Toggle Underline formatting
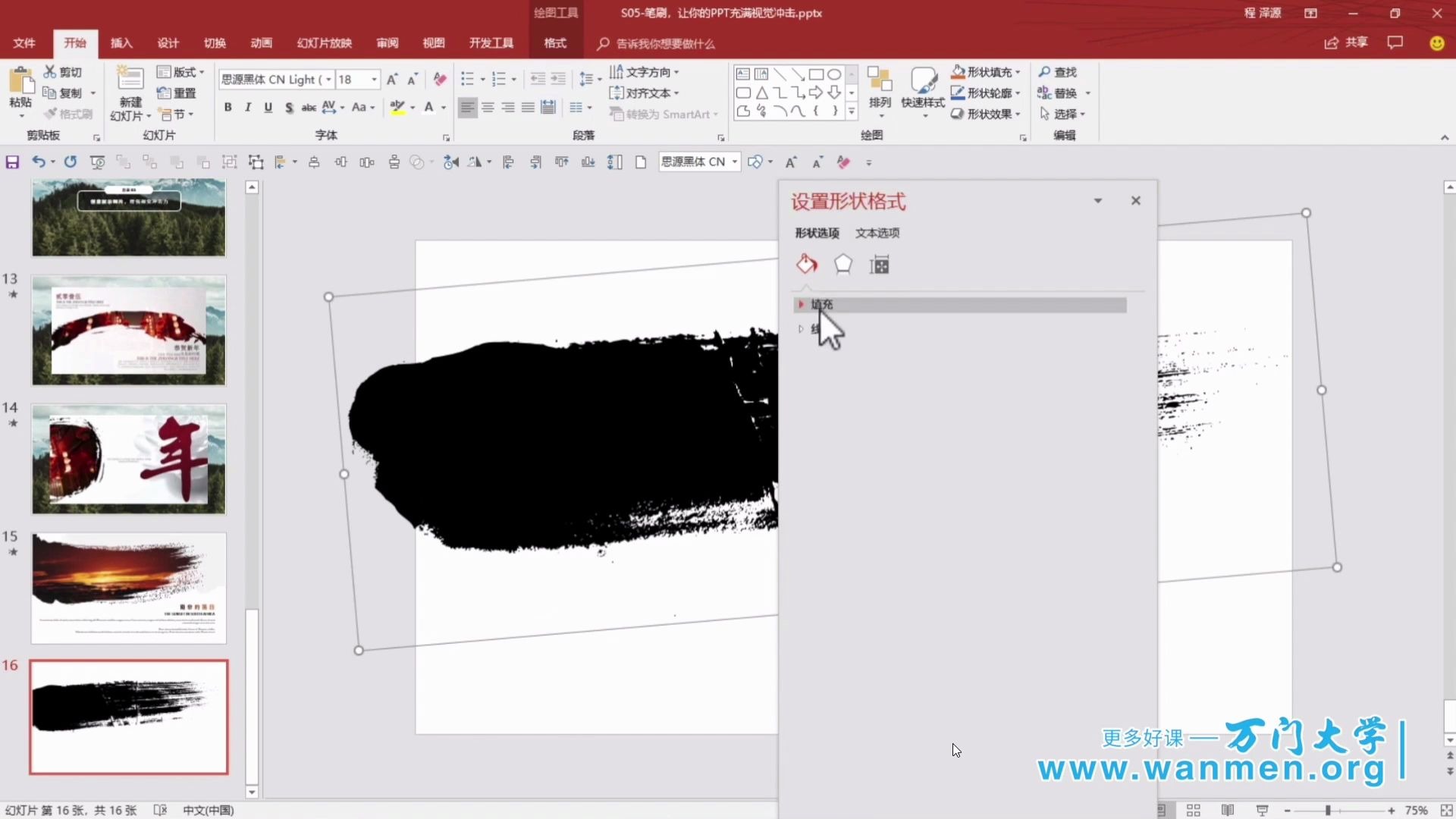Screen dimensions: 1456x819 (268, 108)
